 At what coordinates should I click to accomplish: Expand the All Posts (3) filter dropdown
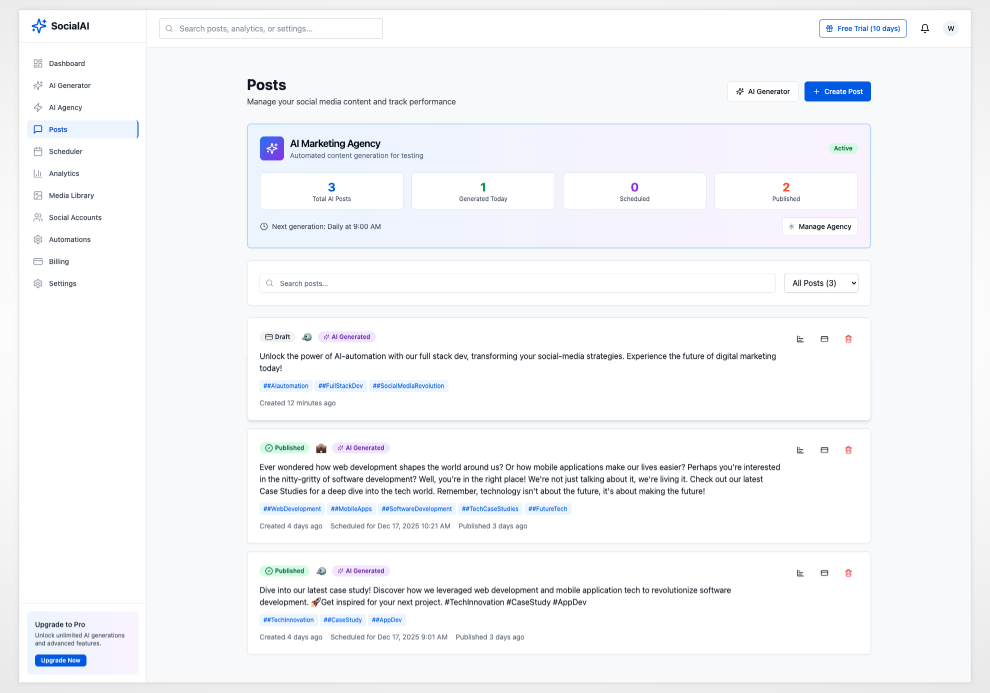(820, 284)
